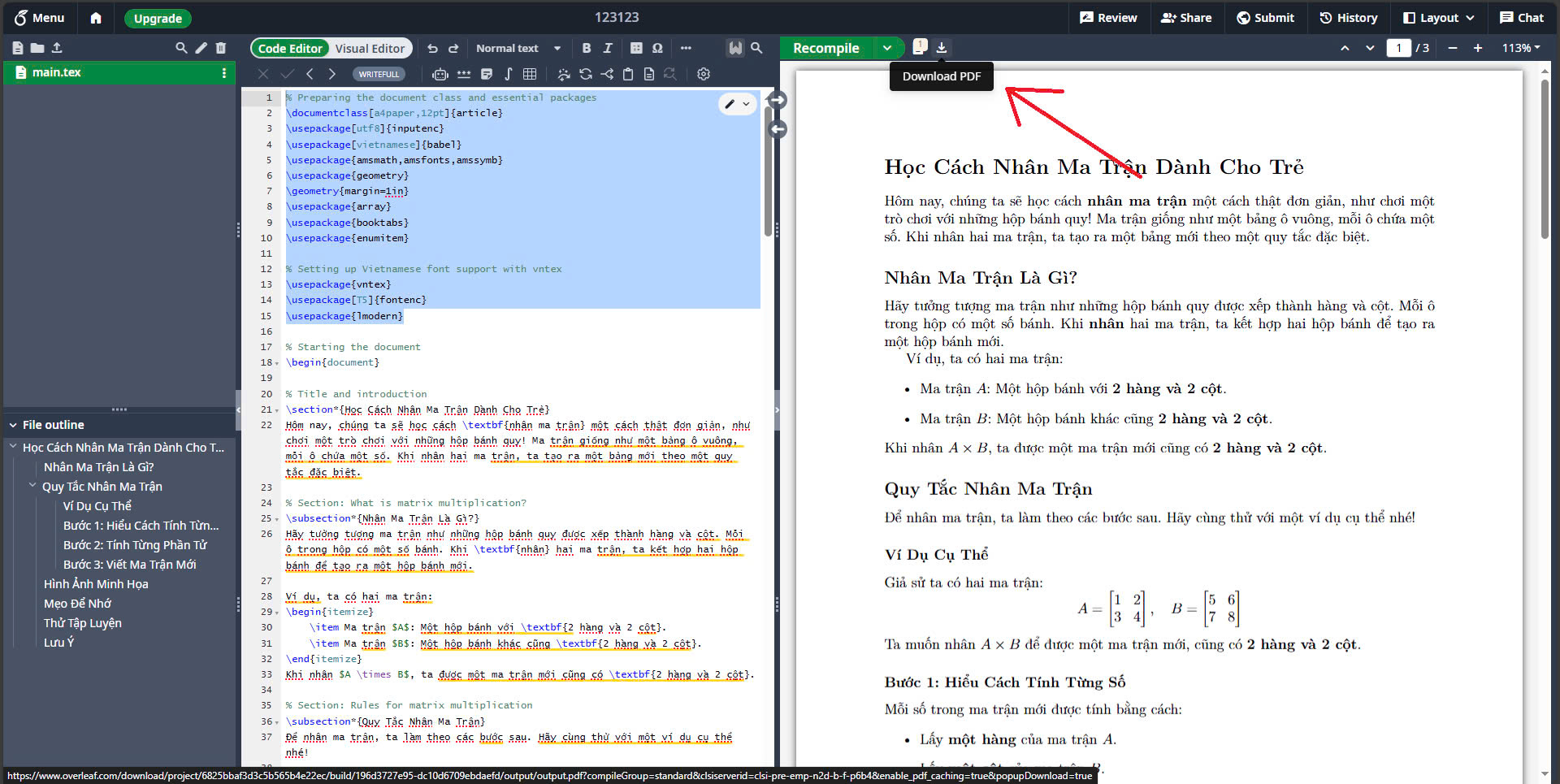This screenshot has height=784, width=1560.
Task: Collapse the Quy Tắc Nhân Ma Trận outline entry
Action: point(32,486)
